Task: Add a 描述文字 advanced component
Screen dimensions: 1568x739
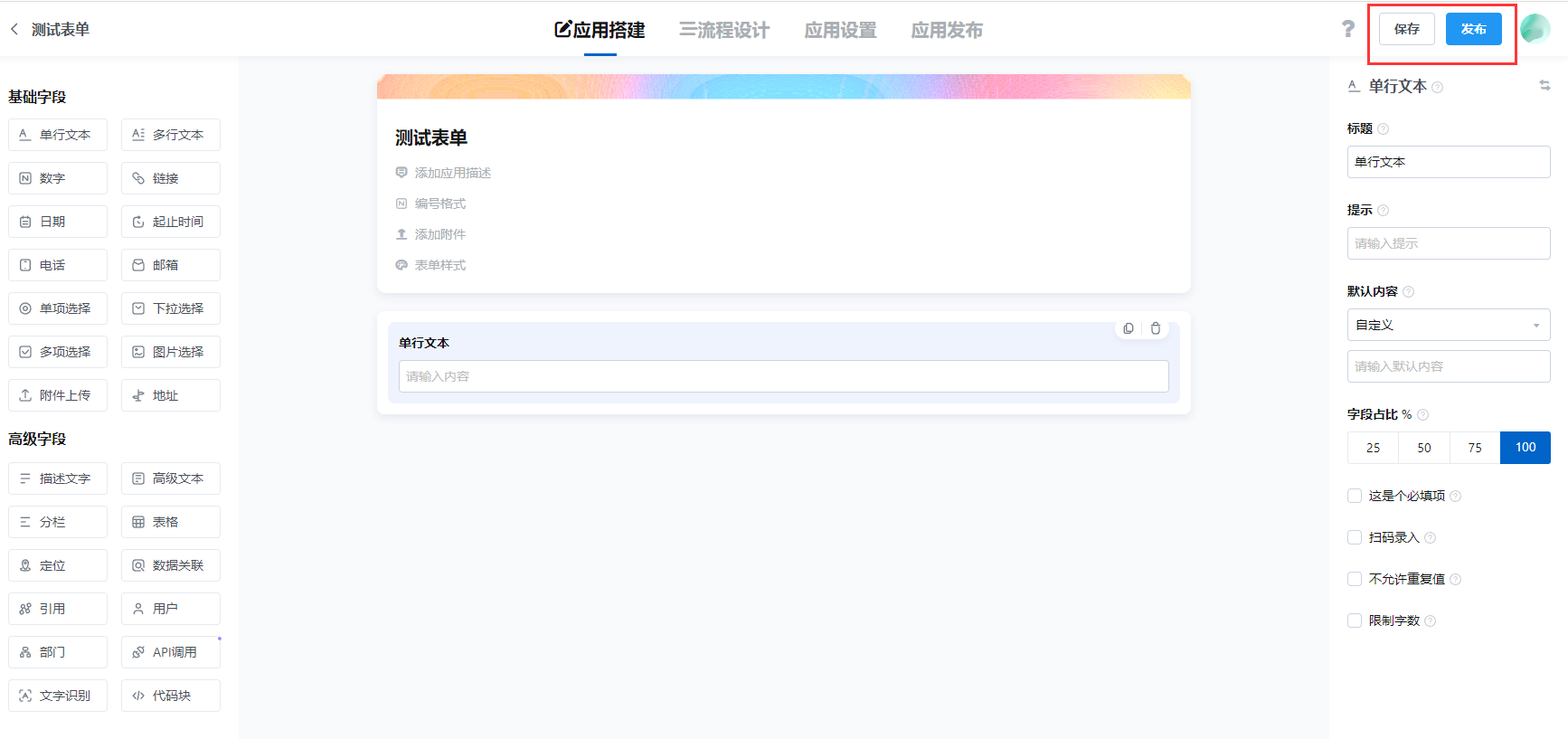Action: click(x=58, y=478)
